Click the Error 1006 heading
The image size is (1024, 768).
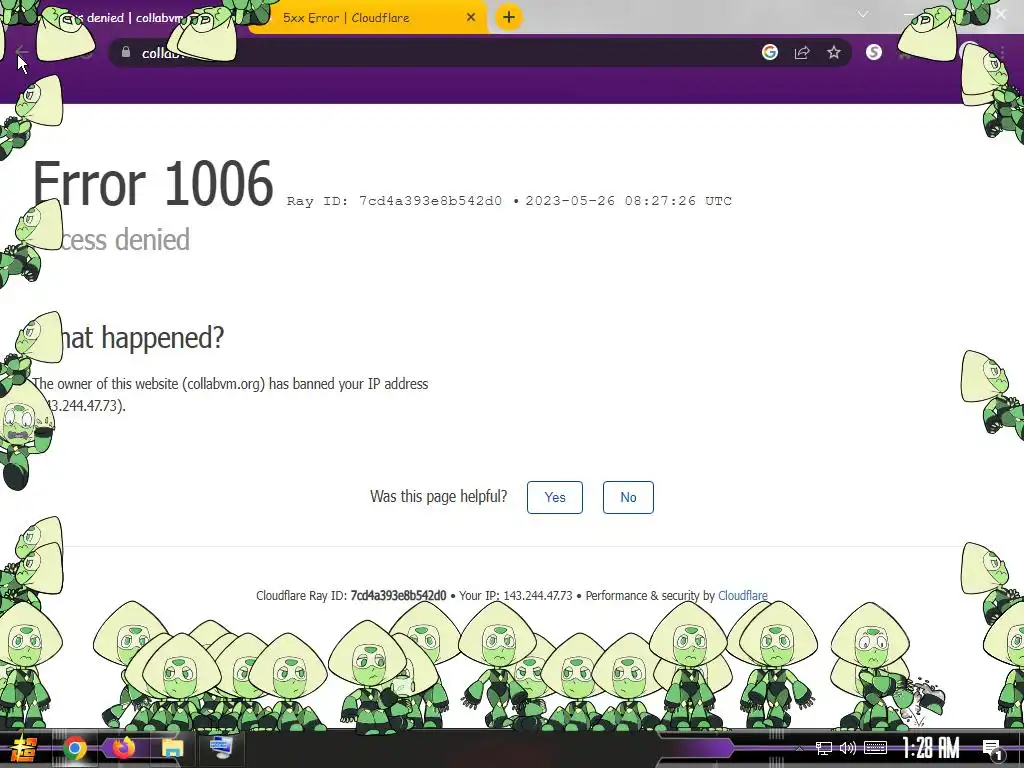point(153,184)
